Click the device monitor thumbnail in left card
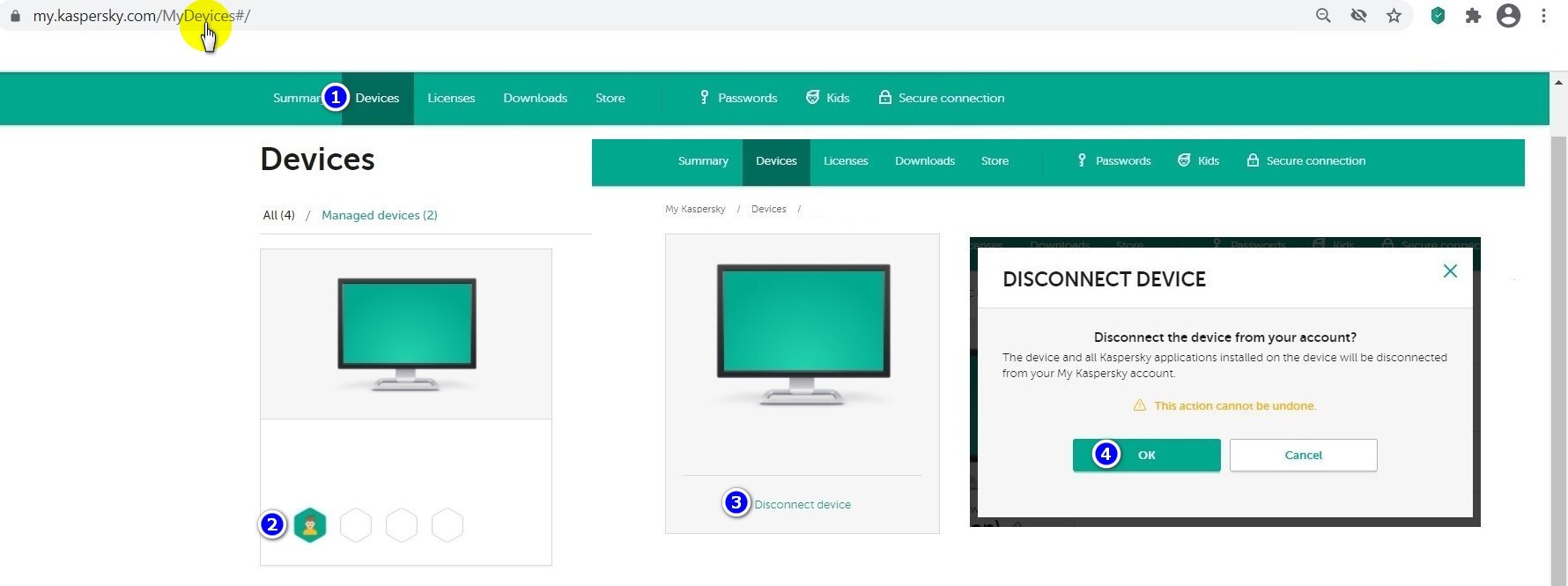Viewport: 1568px width, 586px height. [x=406, y=334]
